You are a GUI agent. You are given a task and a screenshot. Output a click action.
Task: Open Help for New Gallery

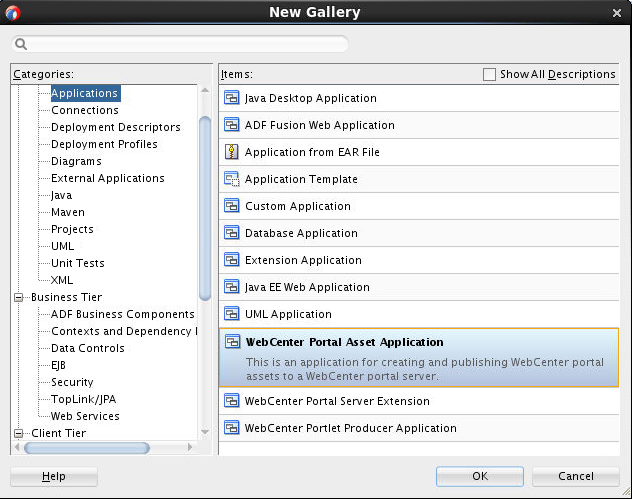click(54, 476)
